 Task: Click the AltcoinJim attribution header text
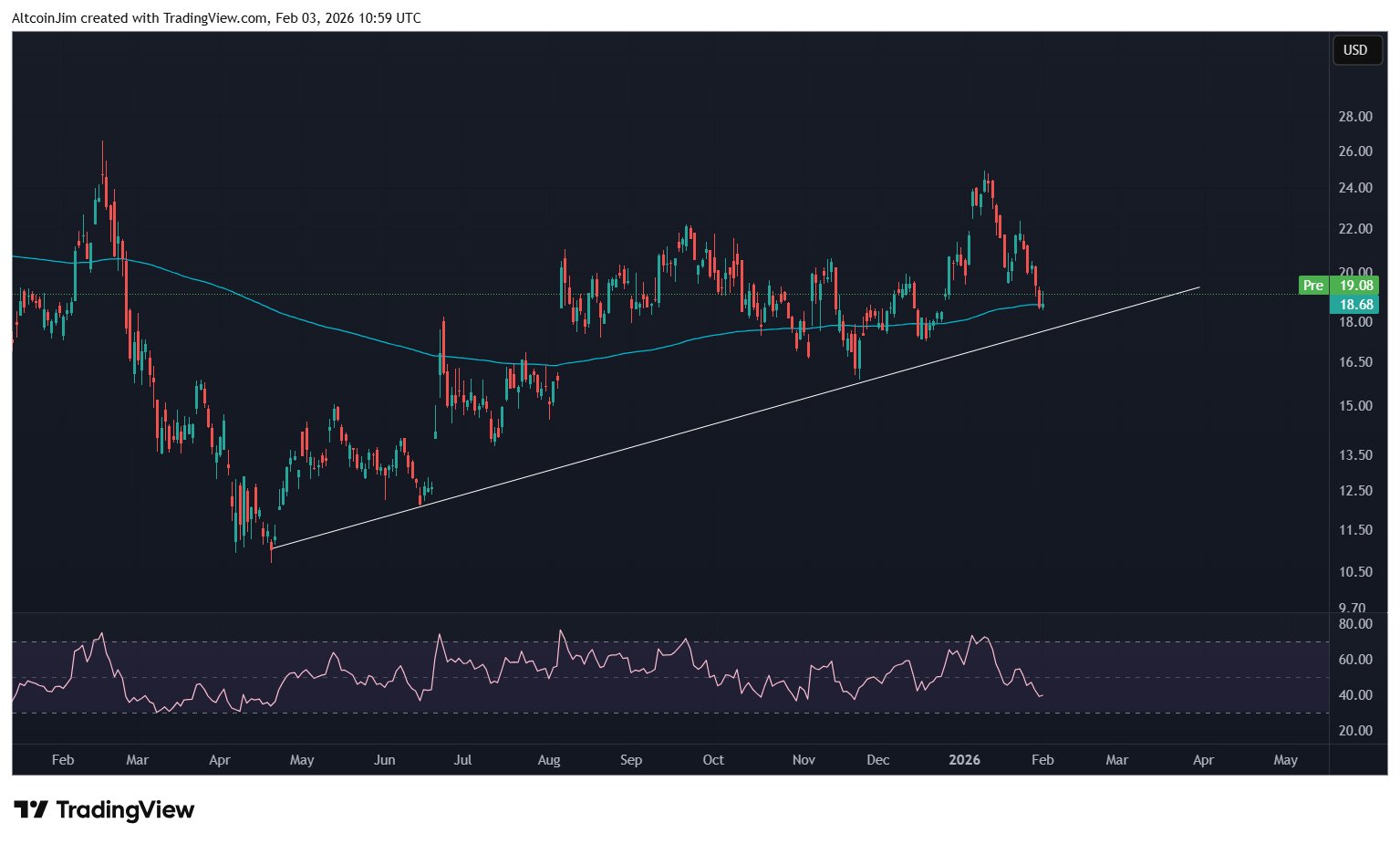[216, 17]
